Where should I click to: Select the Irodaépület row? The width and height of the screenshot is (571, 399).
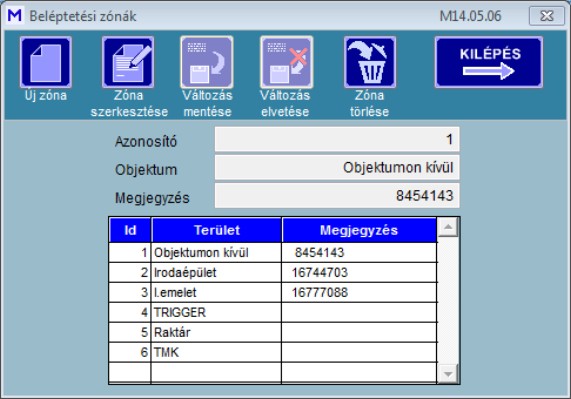pyautogui.click(x=273, y=273)
